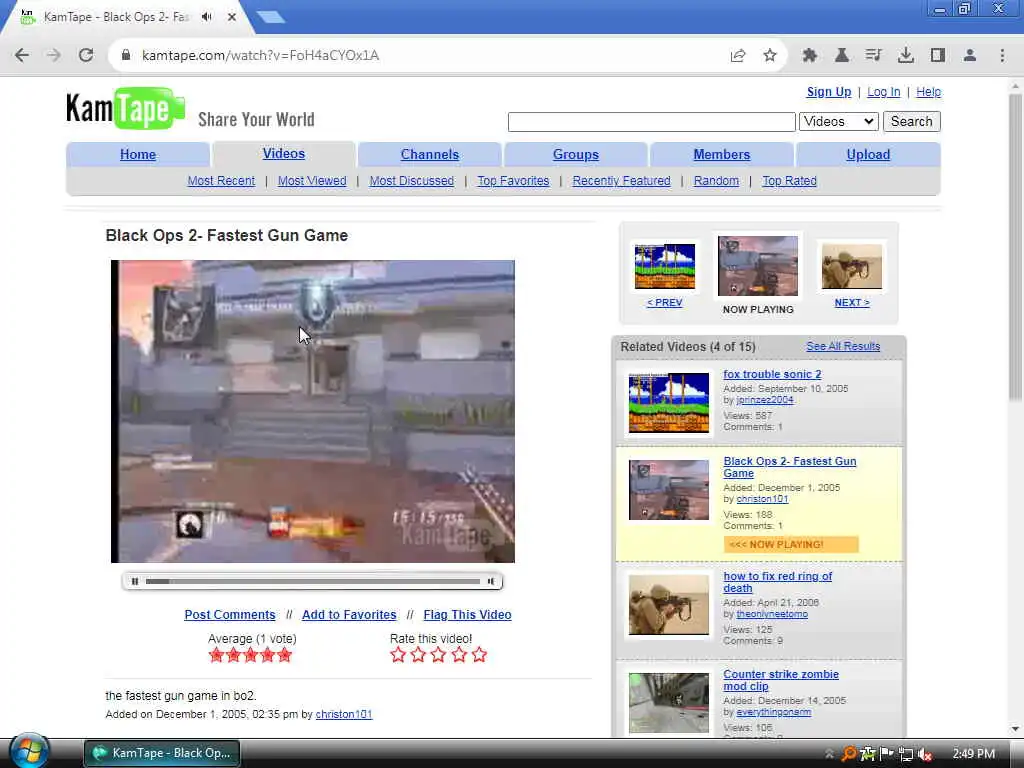
Task: Click the KamTape logo
Action: pos(125,109)
